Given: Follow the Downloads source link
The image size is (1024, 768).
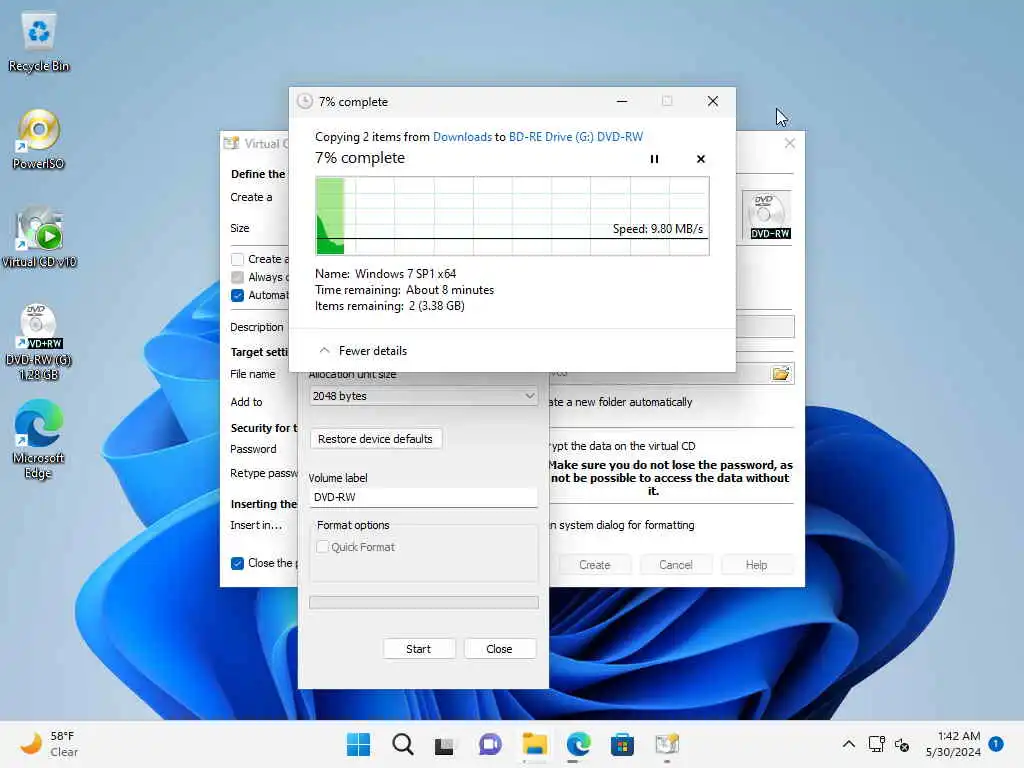Looking at the screenshot, I should point(462,136).
